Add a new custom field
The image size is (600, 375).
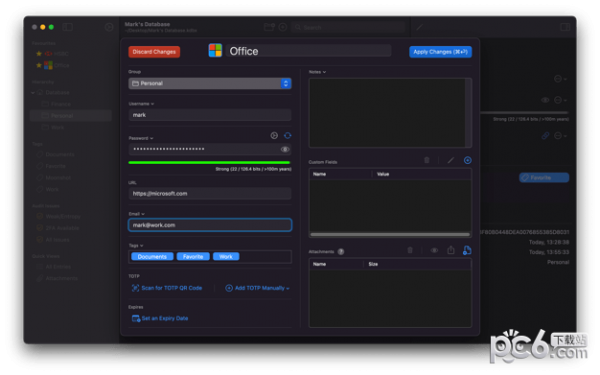(467, 160)
